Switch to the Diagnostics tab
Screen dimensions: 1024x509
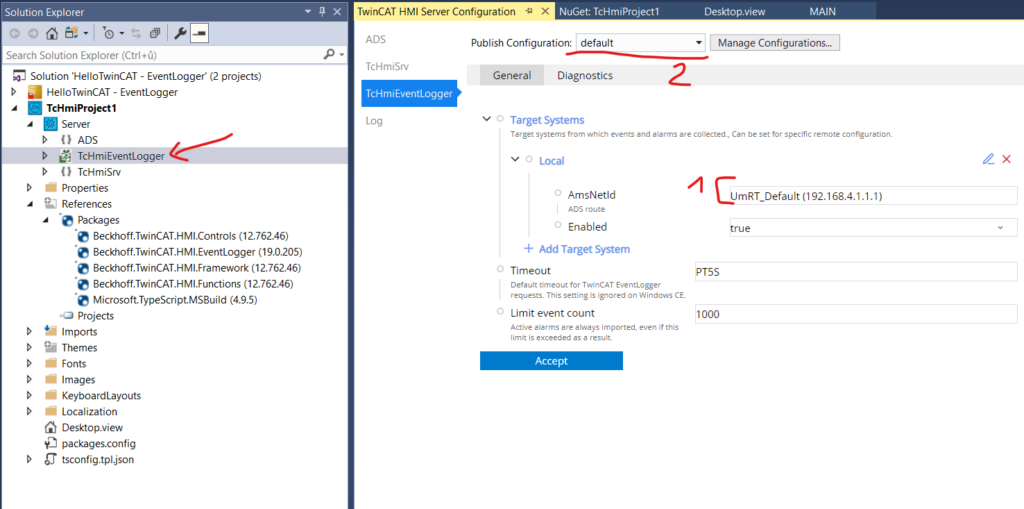click(x=585, y=76)
